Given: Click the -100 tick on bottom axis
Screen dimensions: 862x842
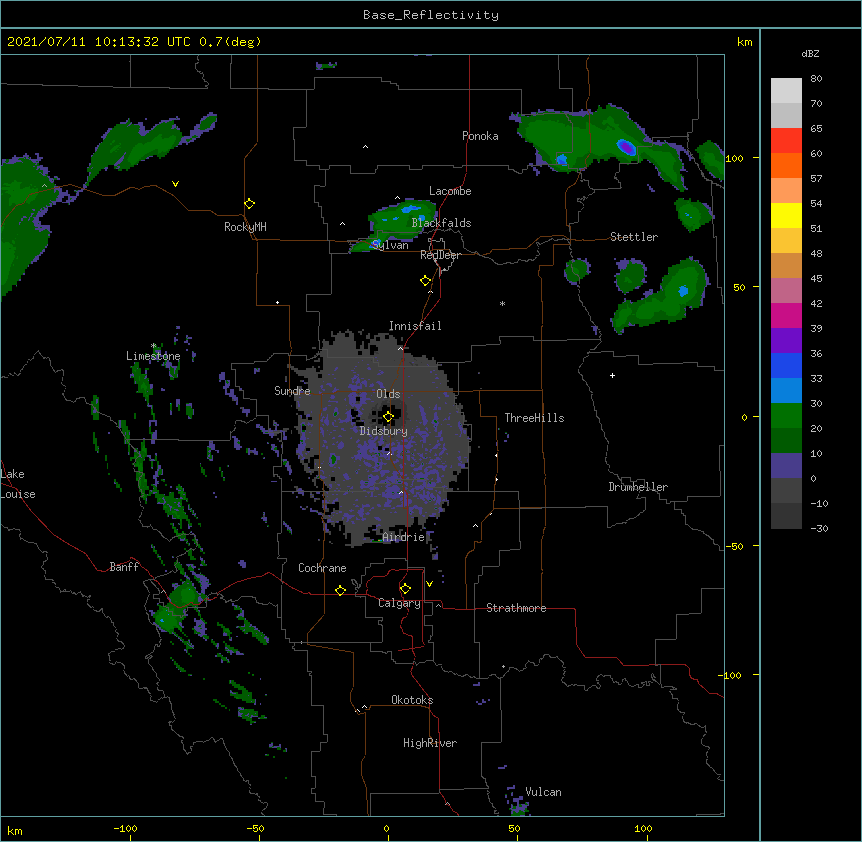Looking at the screenshot, I should (x=125, y=828).
